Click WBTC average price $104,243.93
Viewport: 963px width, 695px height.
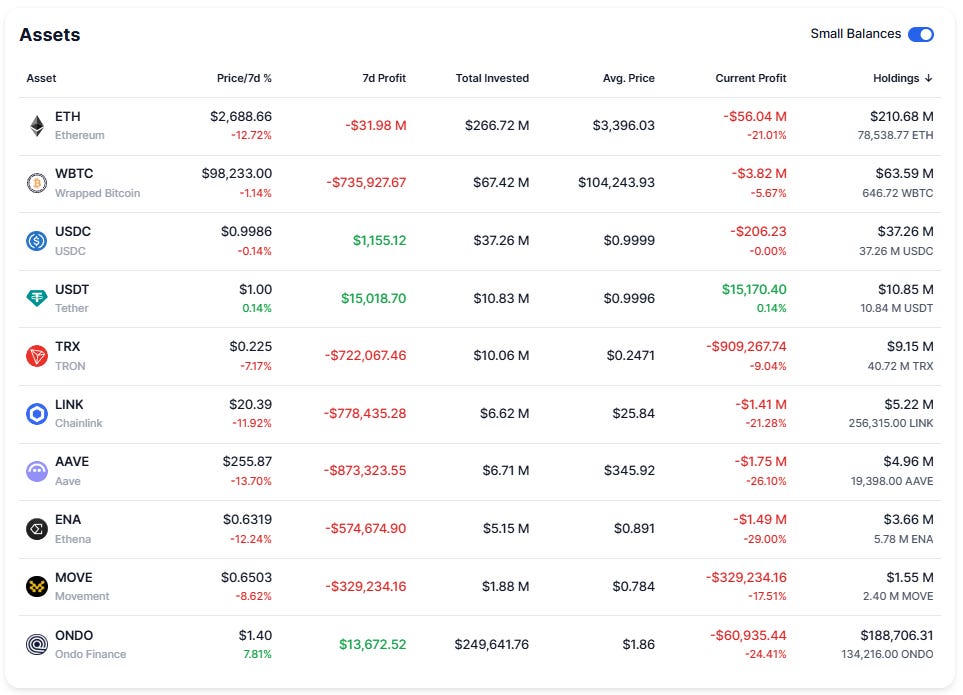[616, 182]
